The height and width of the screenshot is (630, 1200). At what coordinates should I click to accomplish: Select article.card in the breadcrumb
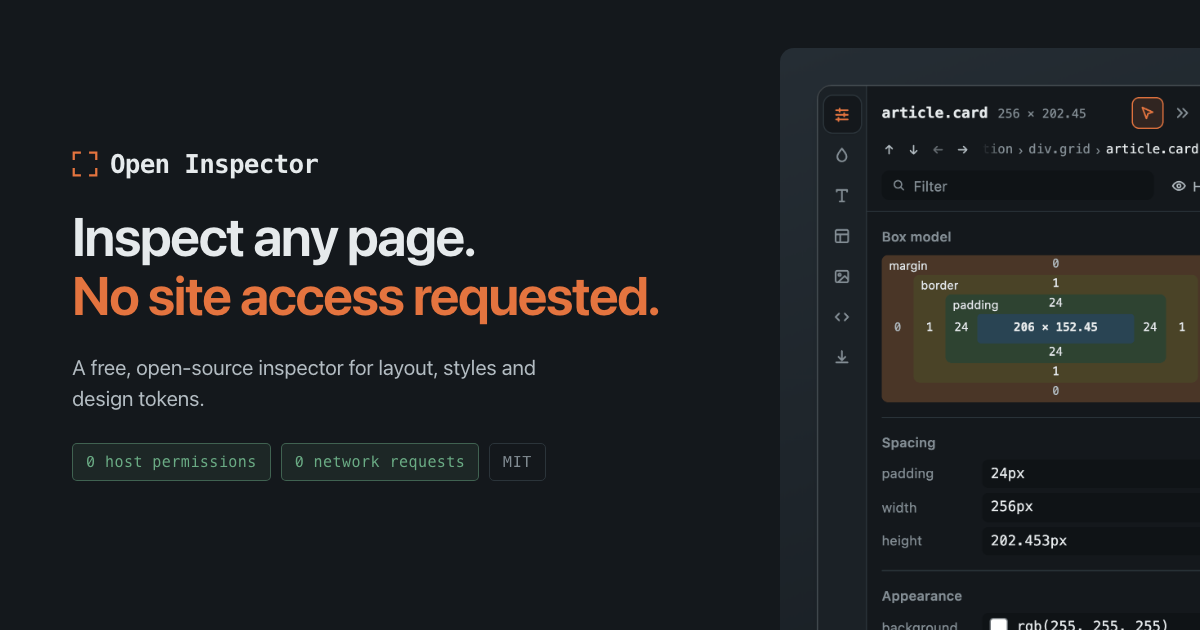pos(1152,149)
